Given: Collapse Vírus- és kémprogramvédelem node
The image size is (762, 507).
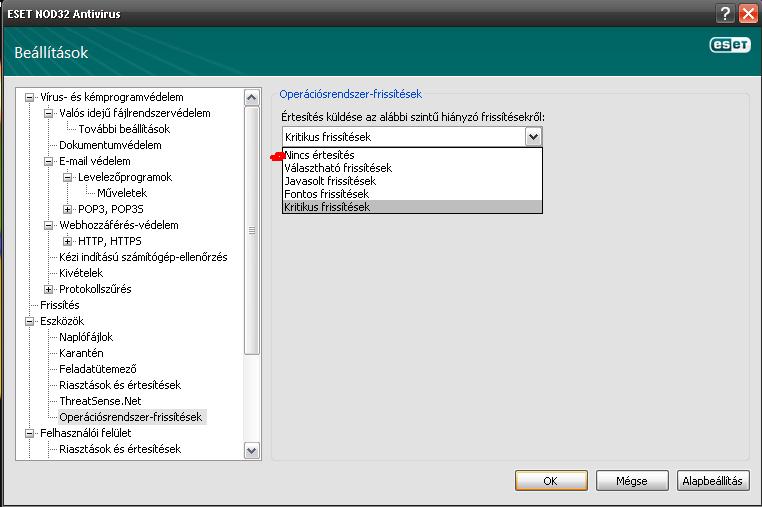Looking at the screenshot, I should [x=29, y=97].
